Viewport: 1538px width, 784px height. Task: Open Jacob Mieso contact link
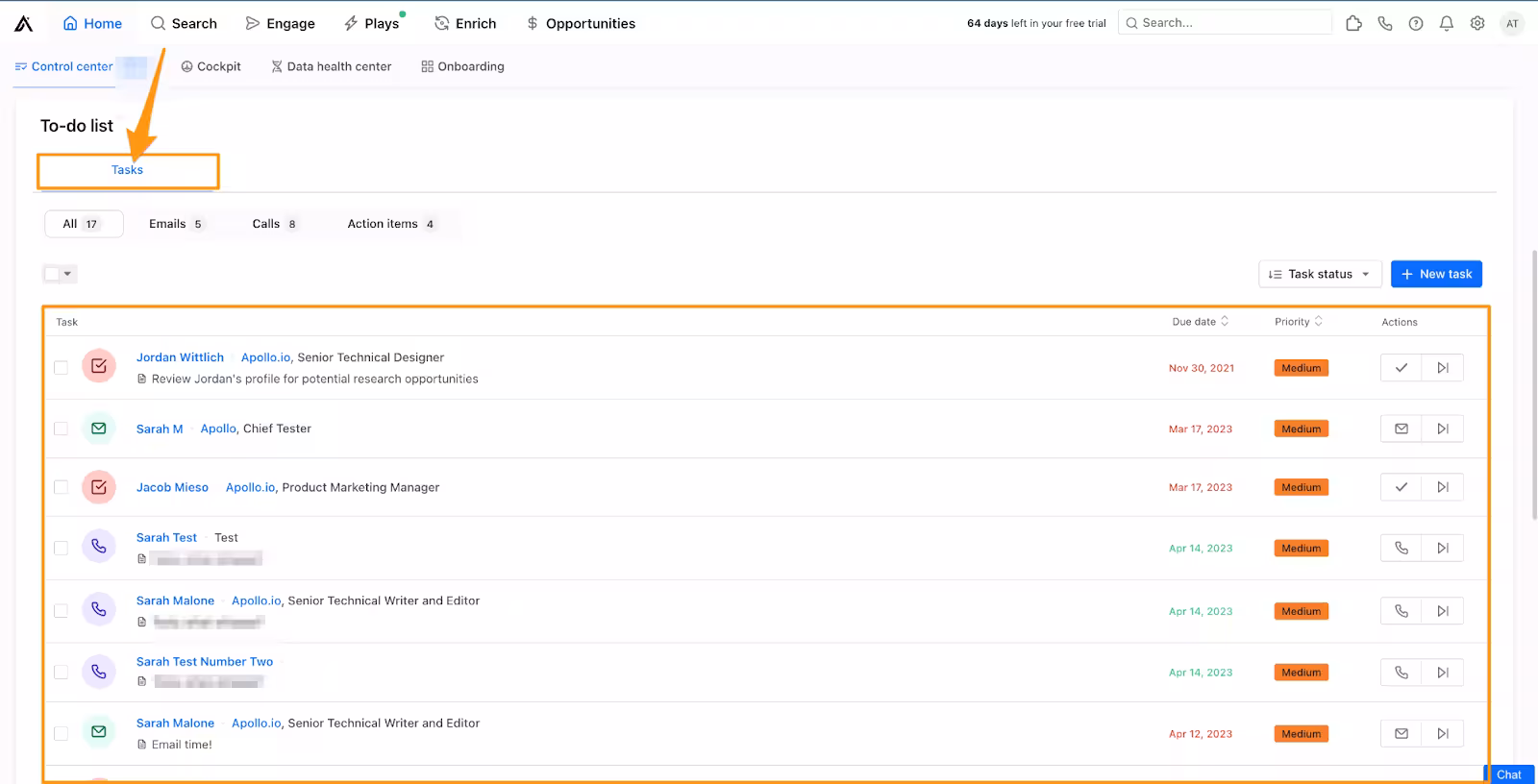(172, 488)
